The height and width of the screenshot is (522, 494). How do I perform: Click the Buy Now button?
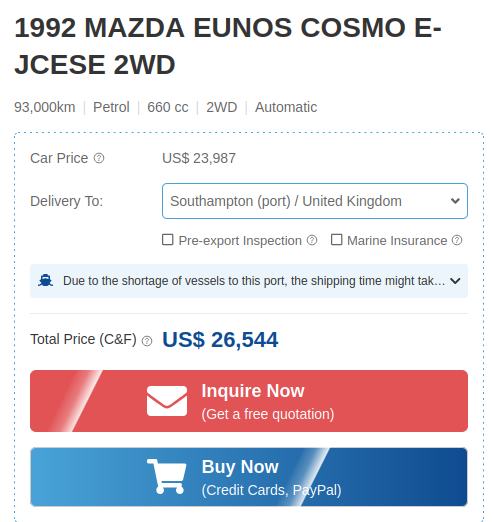click(x=249, y=477)
